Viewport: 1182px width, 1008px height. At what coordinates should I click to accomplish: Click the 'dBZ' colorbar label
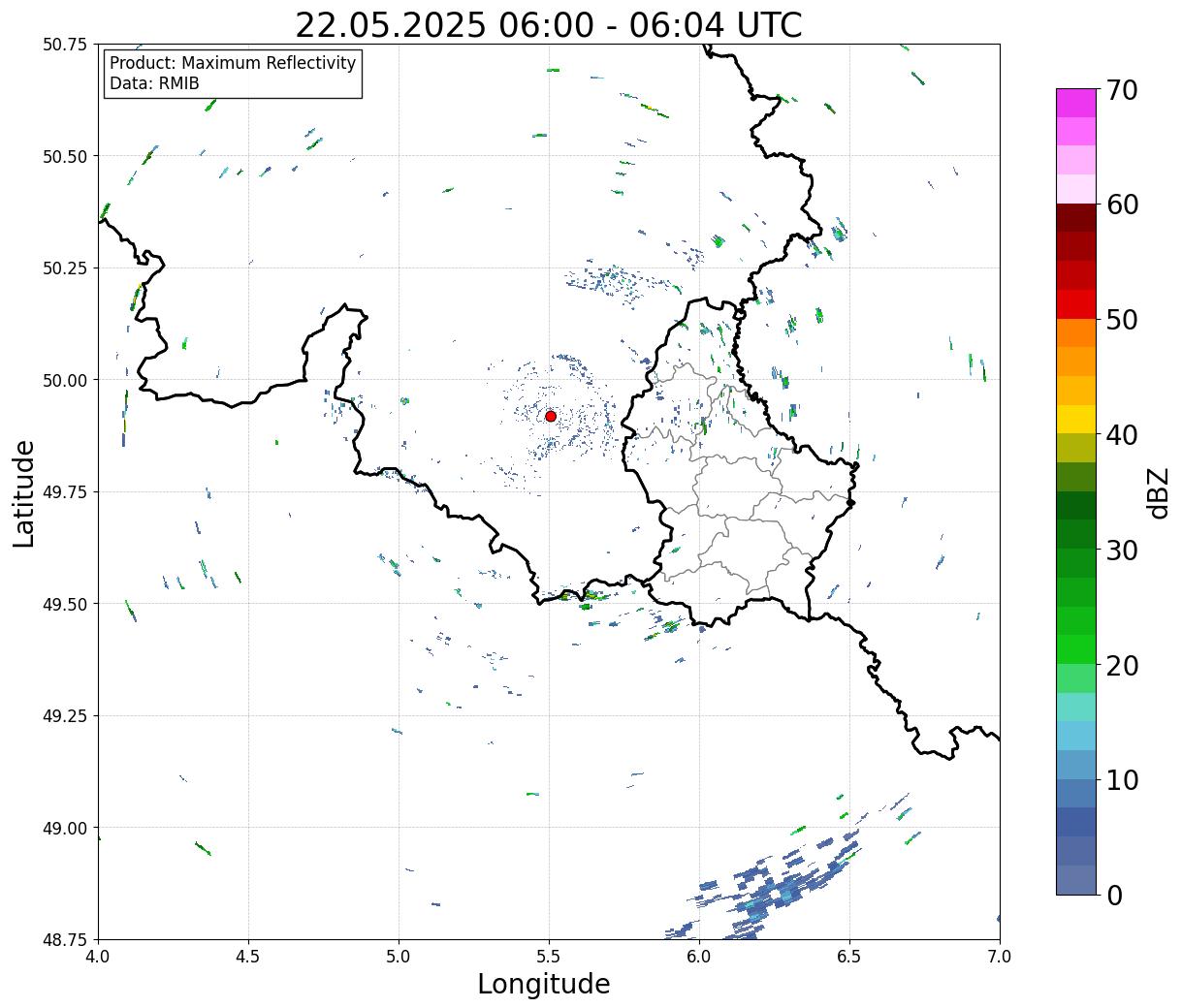1158,491
